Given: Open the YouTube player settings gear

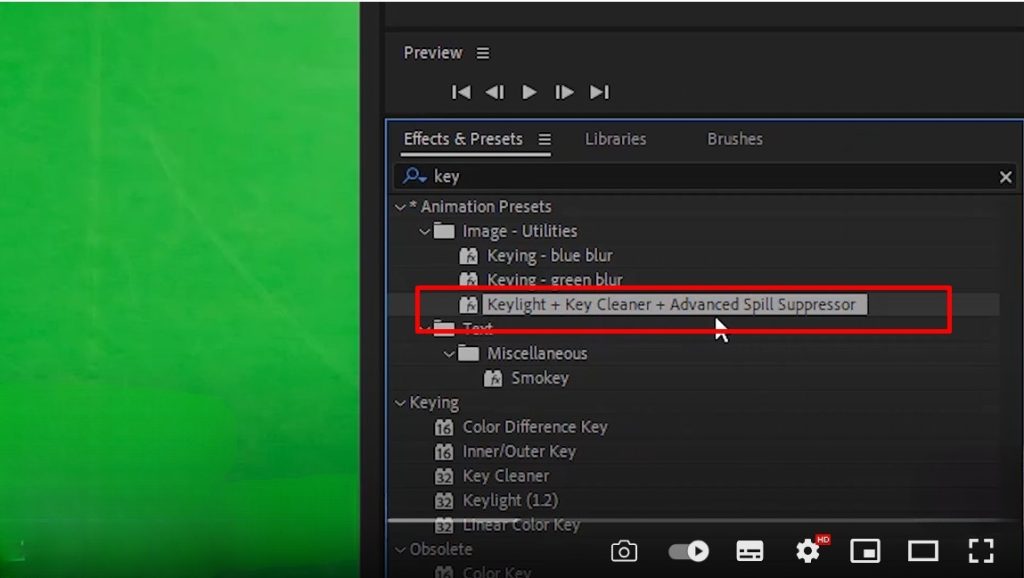Looking at the screenshot, I should point(808,551).
